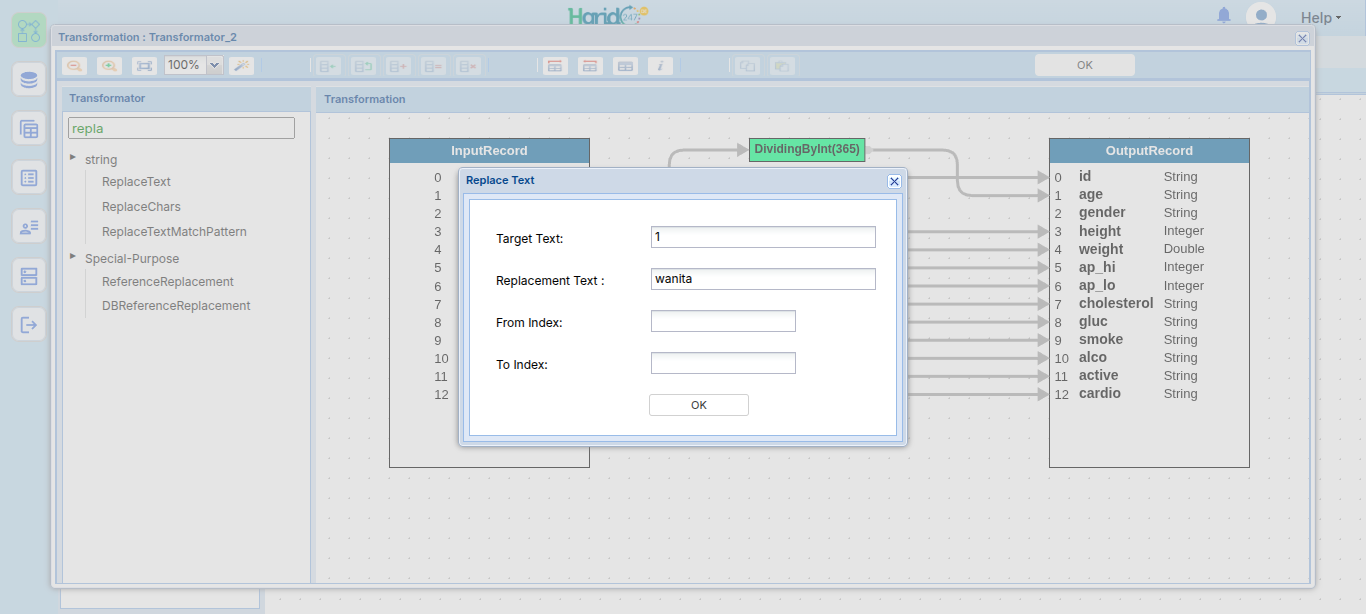The image size is (1366, 614).
Task: Collapse the Special-Purpose tree category
Action: pos(73,256)
